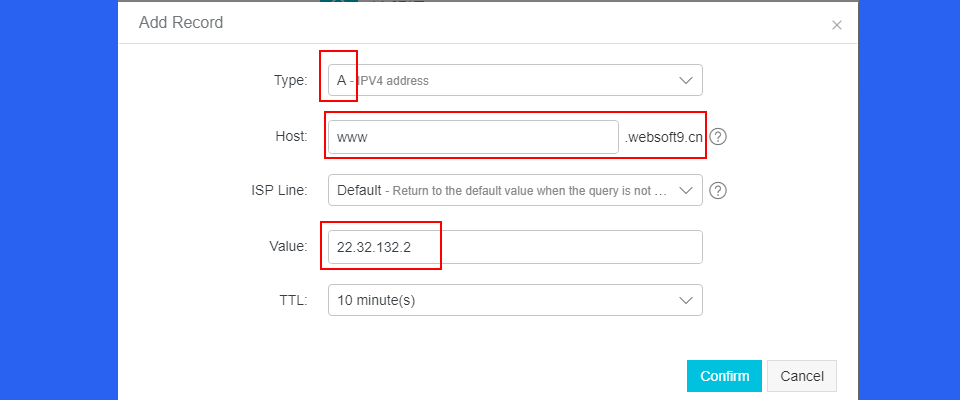The height and width of the screenshot is (400, 960).
Task: Expand the ISP Line chevron arrow
Action: [686, 191]
